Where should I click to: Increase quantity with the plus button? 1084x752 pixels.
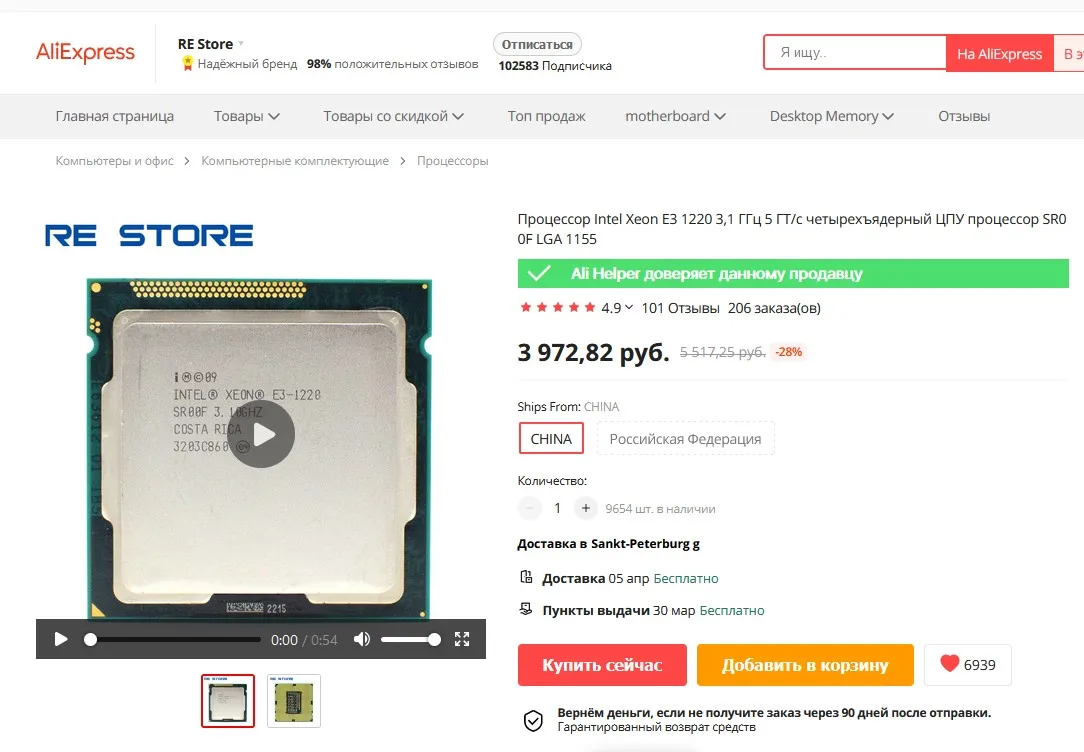point(586,509)
